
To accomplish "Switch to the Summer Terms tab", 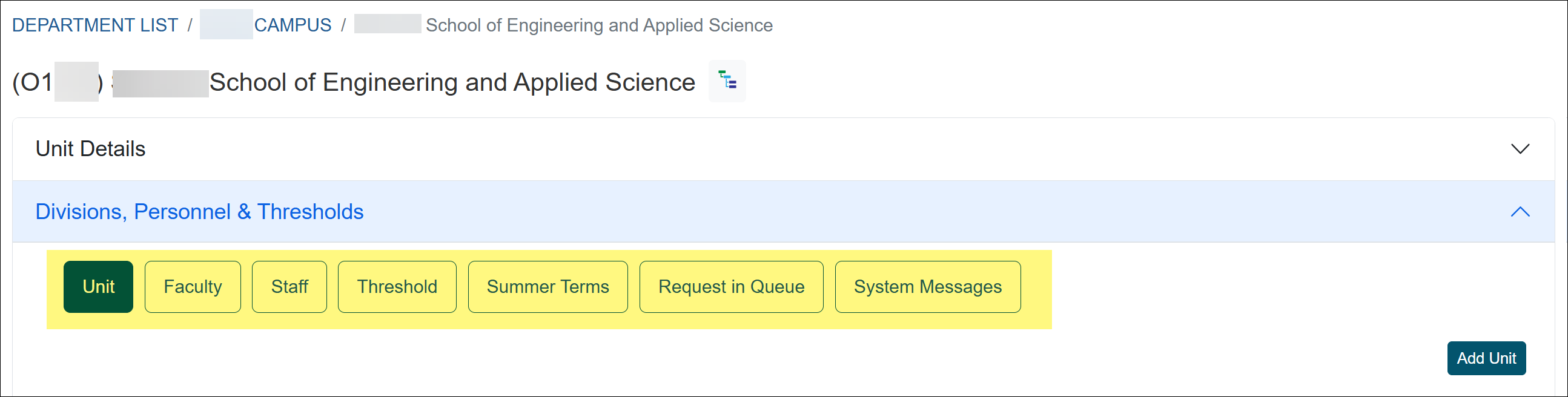I will [547, 286].
